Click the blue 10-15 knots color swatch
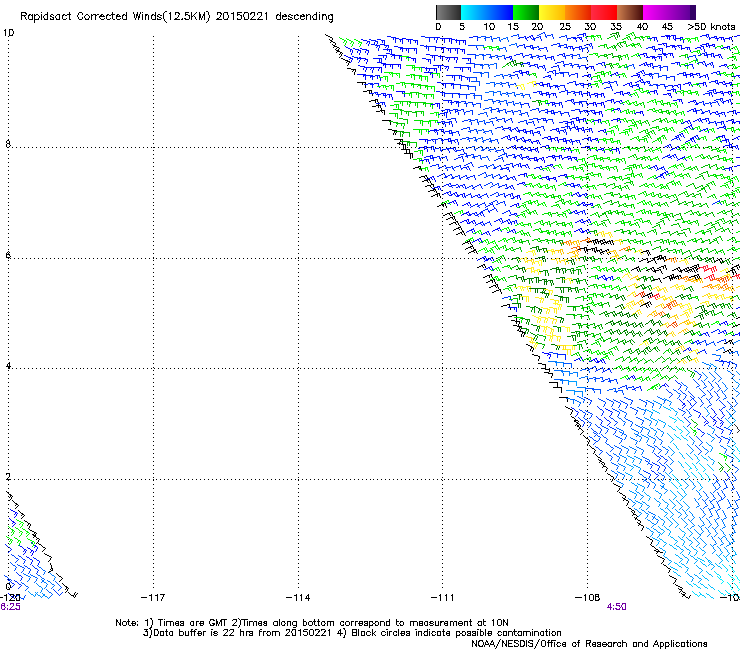The image size is (740, 650). click(500, 12)
